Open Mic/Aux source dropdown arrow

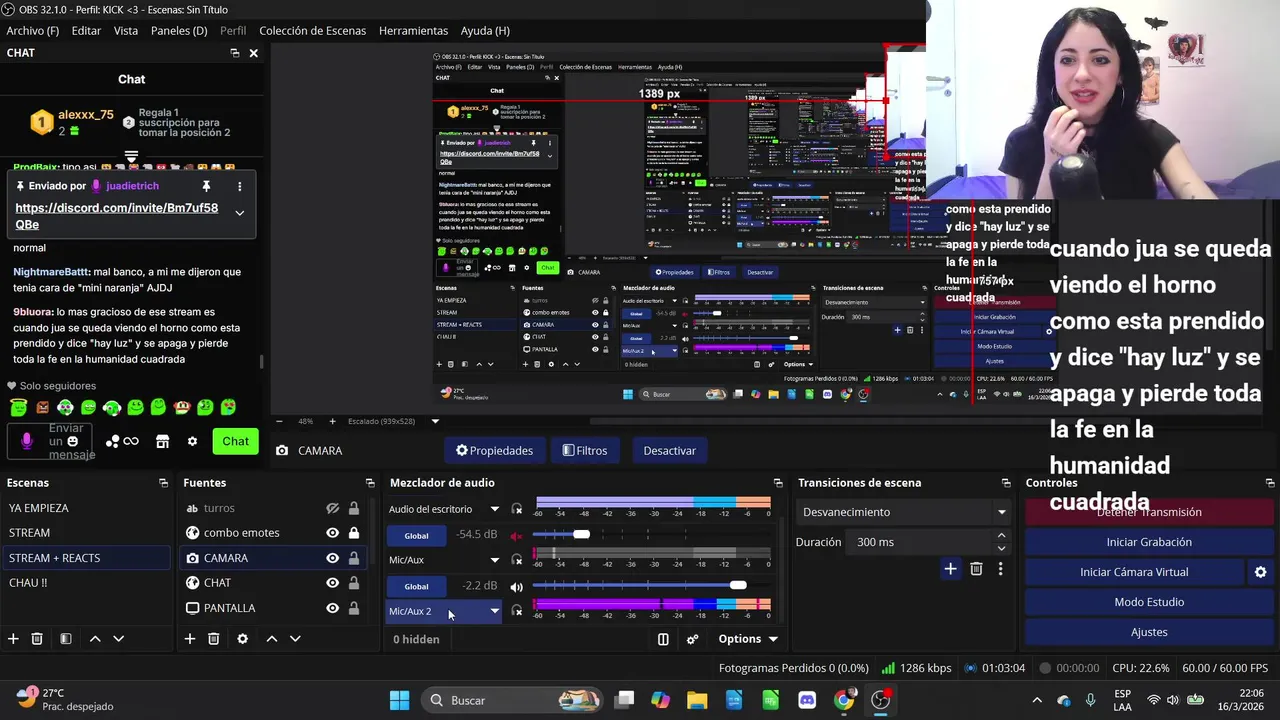click(x=494, y=560)
